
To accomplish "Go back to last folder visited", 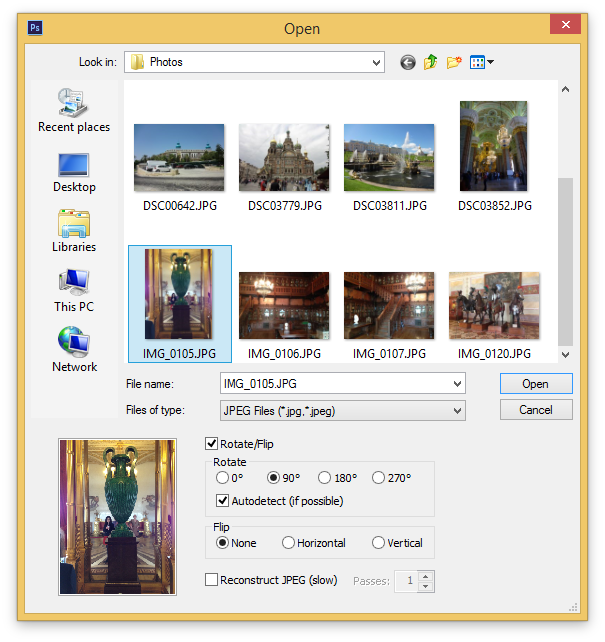I will coord(407,63).
